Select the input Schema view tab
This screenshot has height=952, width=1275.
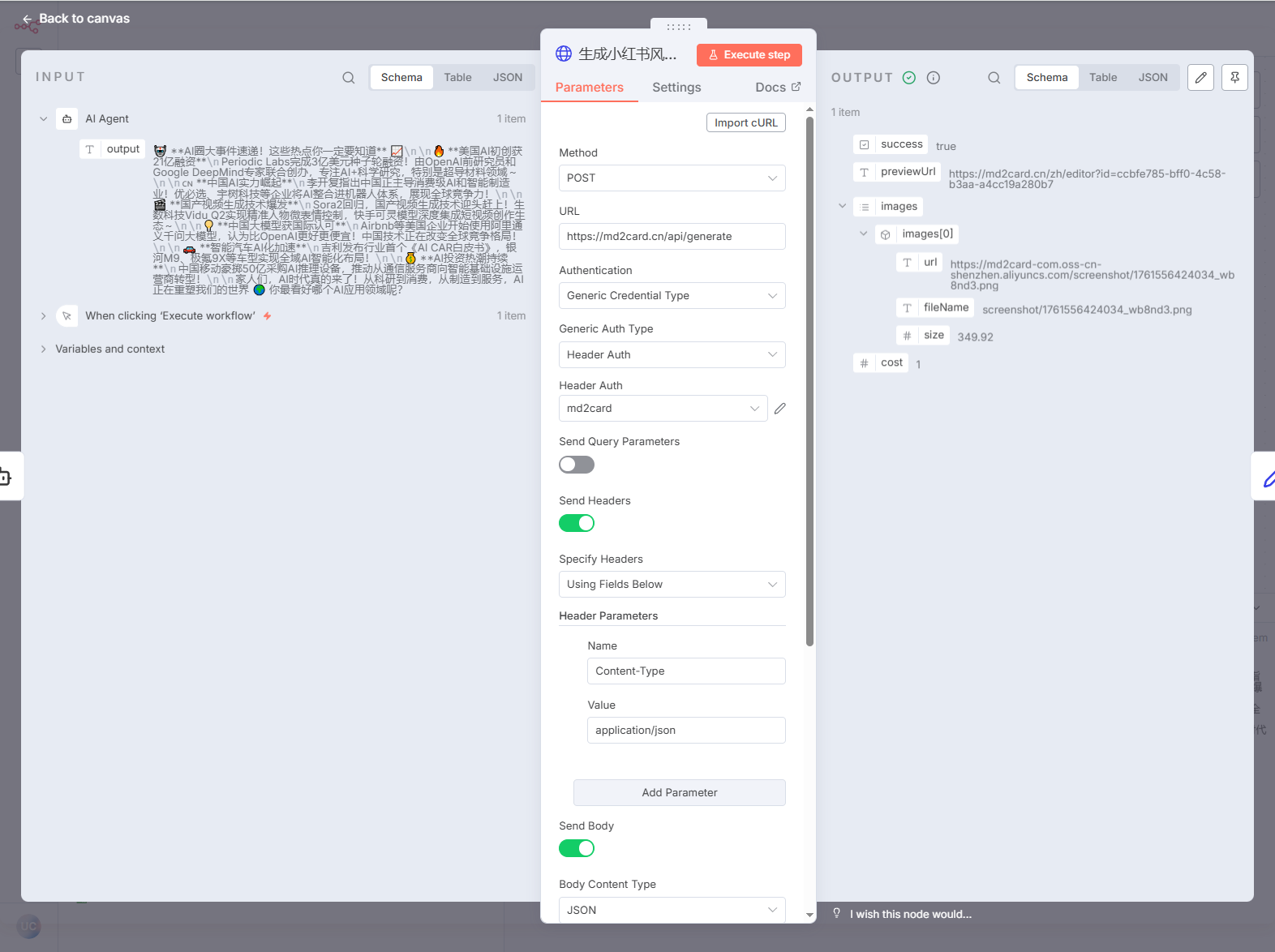(401, 78)
